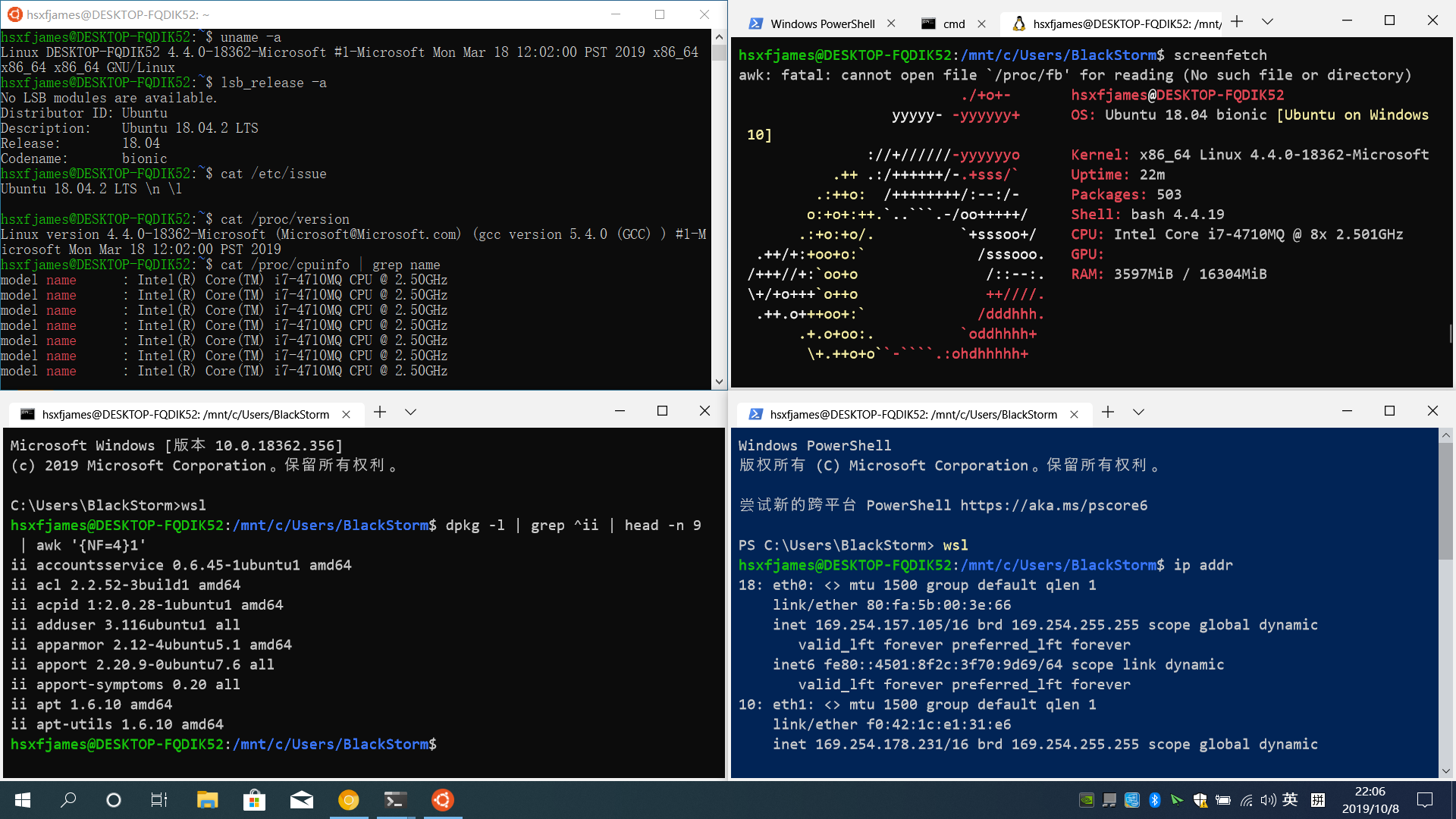
Task: Close the tab in bottom-left terminal
Action: [x=346, y=414]
